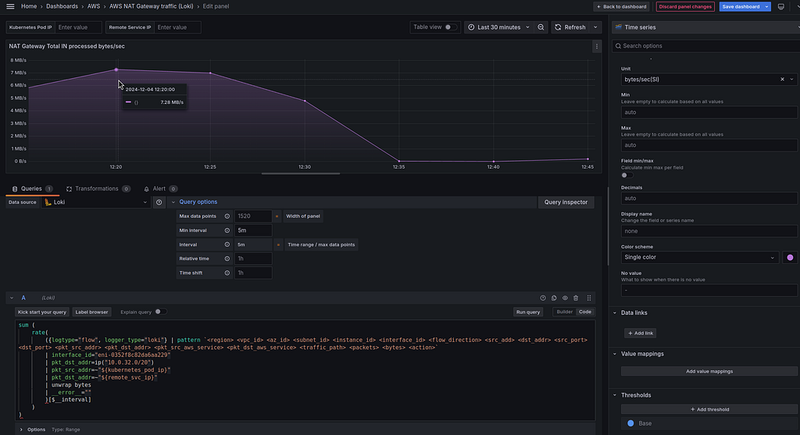Open the Last 30 minutes time range dropdown
800x435 pixels.
498,27
